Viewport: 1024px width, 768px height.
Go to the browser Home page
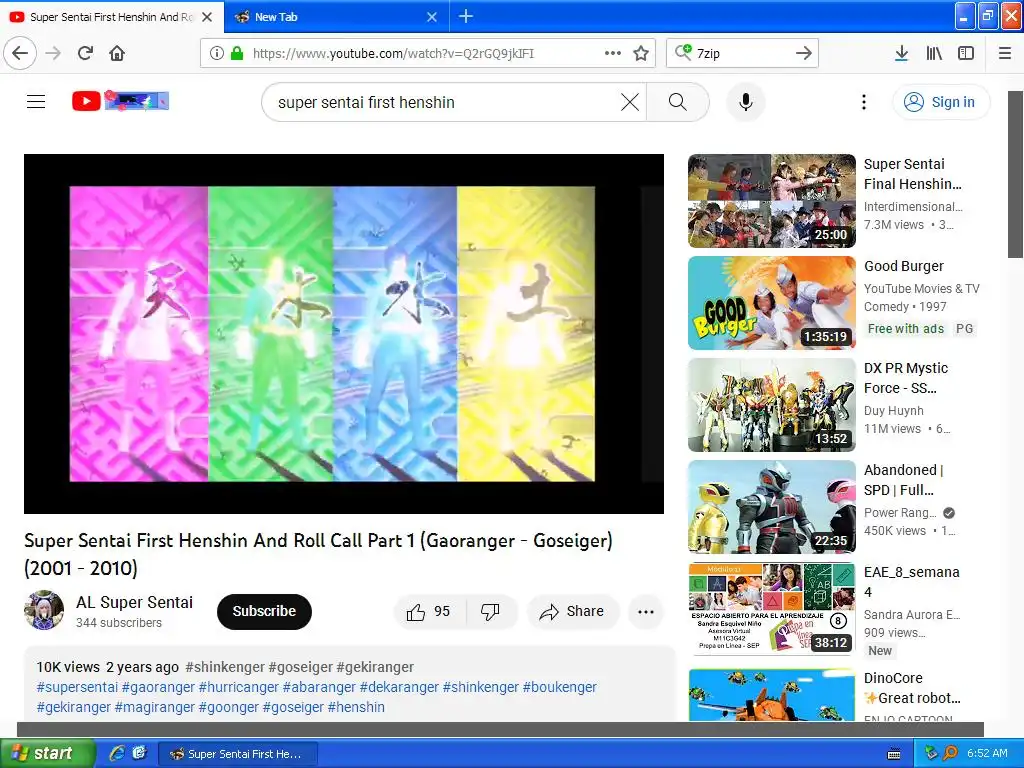117,53
